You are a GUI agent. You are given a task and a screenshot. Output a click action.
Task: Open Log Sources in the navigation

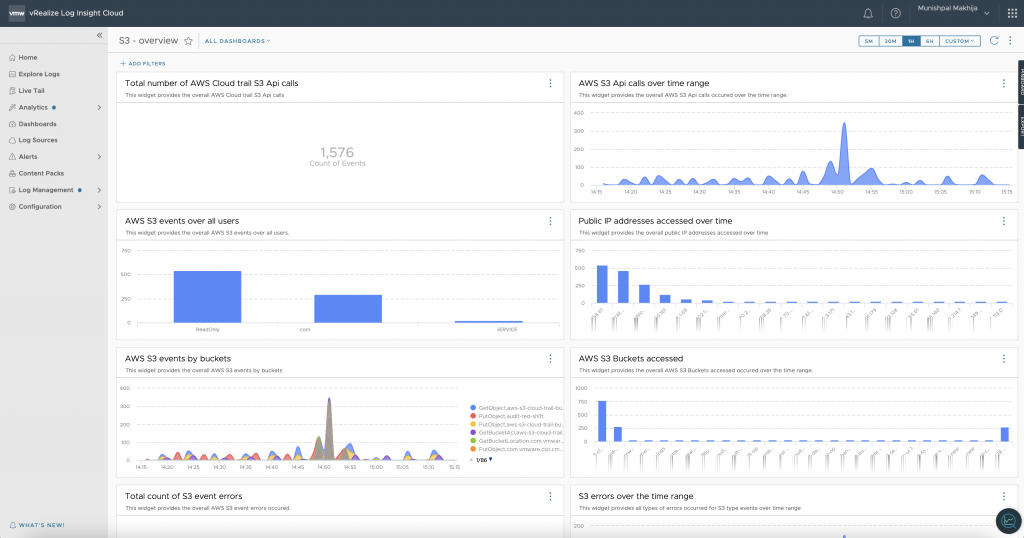pos(38,140)
